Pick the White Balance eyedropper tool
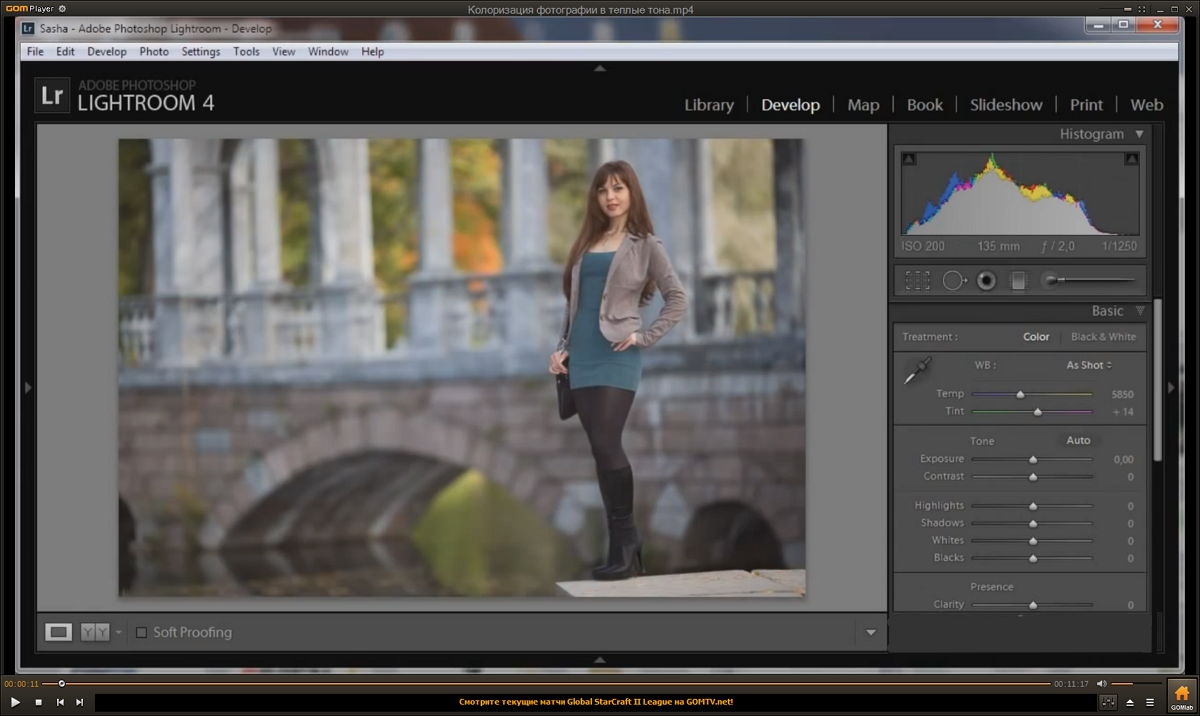The image size is (1200, 716). coord(917,371)
